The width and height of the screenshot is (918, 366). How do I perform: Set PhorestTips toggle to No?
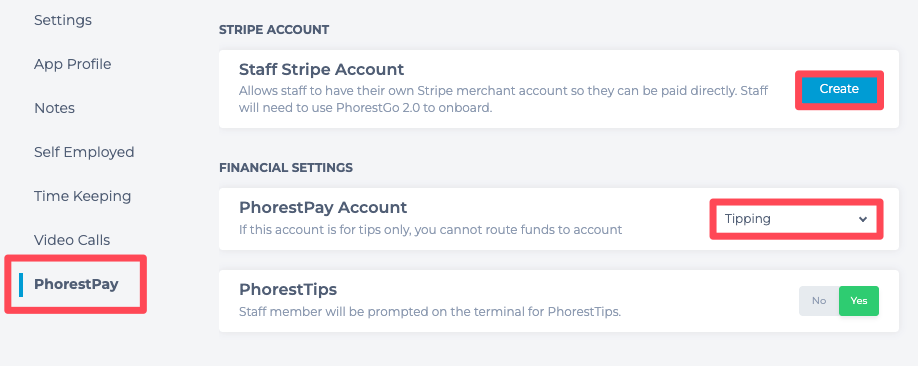819,300
